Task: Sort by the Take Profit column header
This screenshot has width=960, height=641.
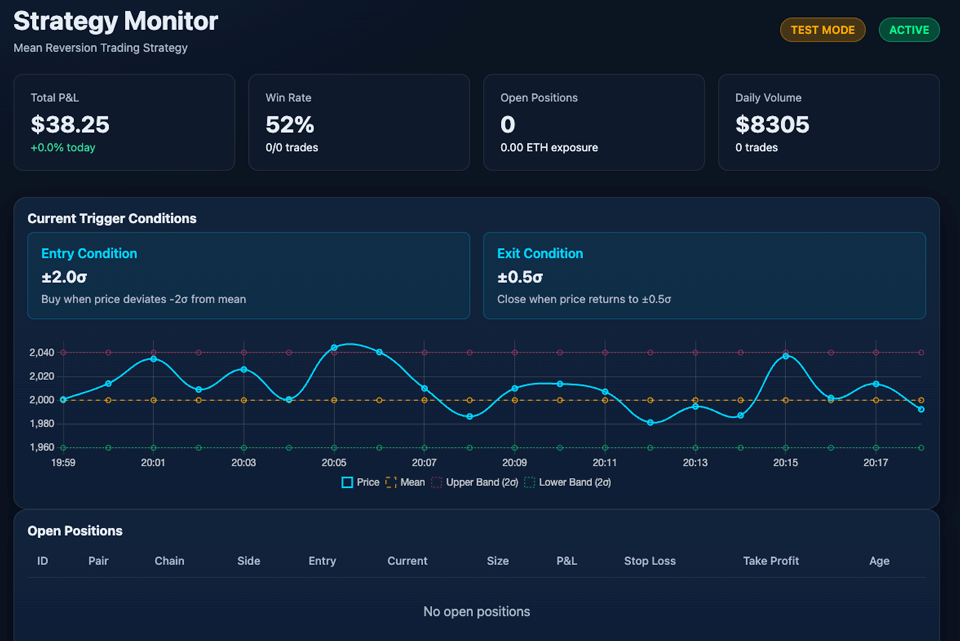Action: (771, 561)
